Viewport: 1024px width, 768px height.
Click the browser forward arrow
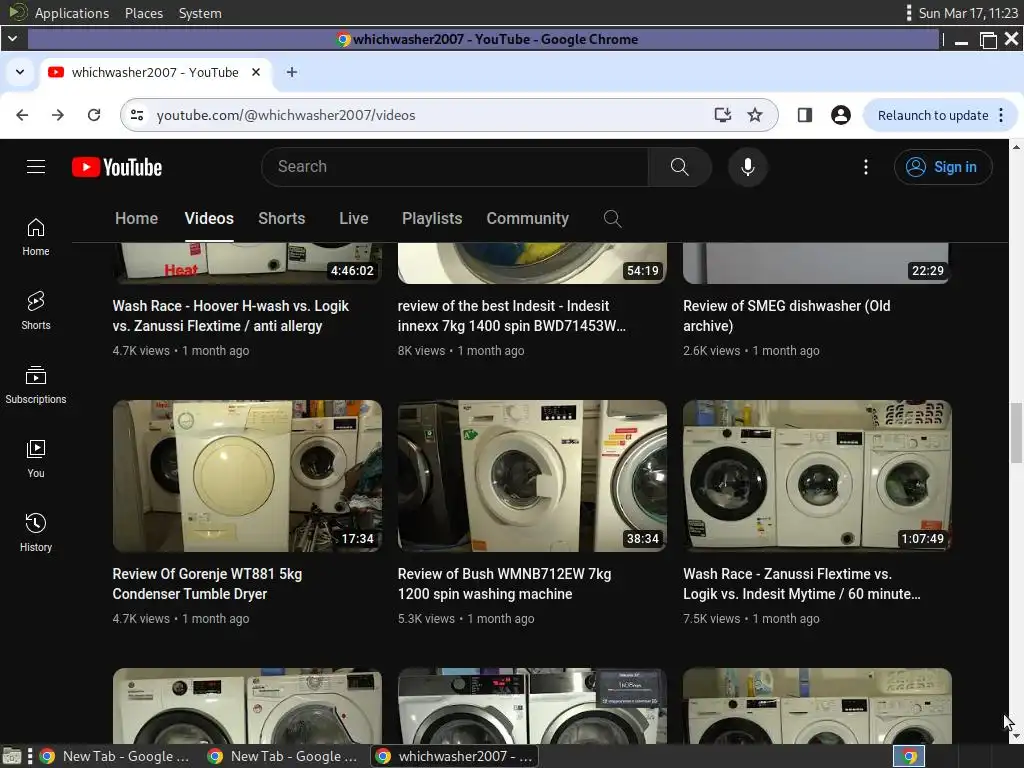58,115
